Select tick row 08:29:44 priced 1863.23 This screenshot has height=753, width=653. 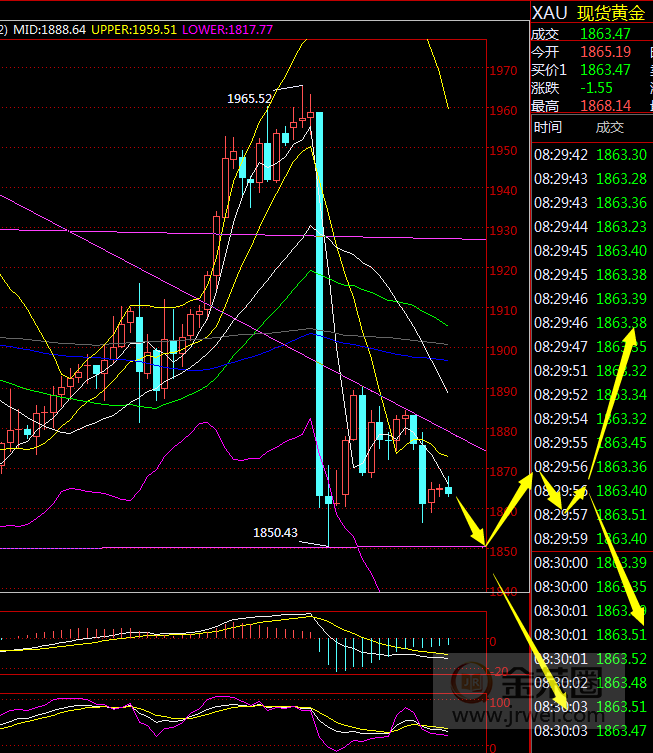point(591,227)
